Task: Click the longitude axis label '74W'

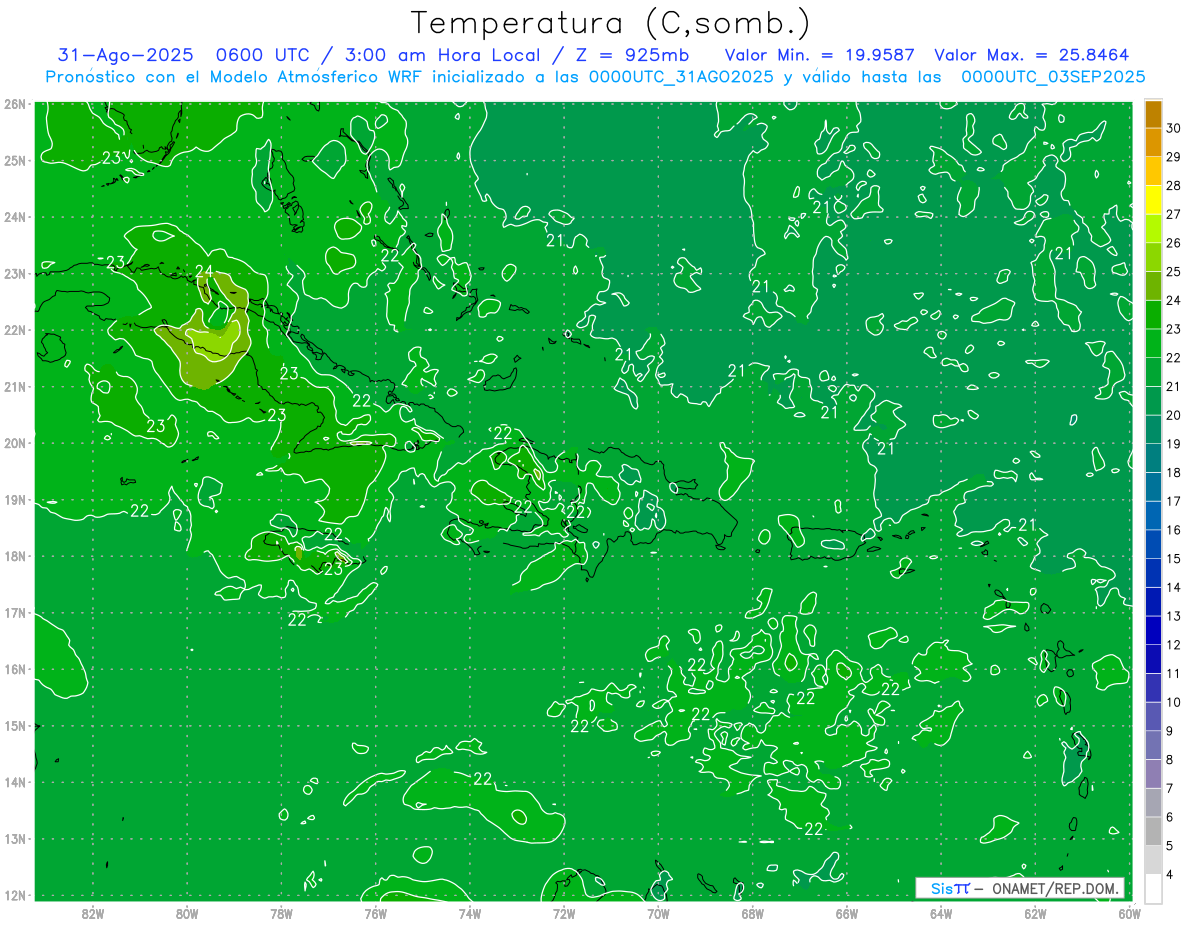Action: click(x=470, y=913)
